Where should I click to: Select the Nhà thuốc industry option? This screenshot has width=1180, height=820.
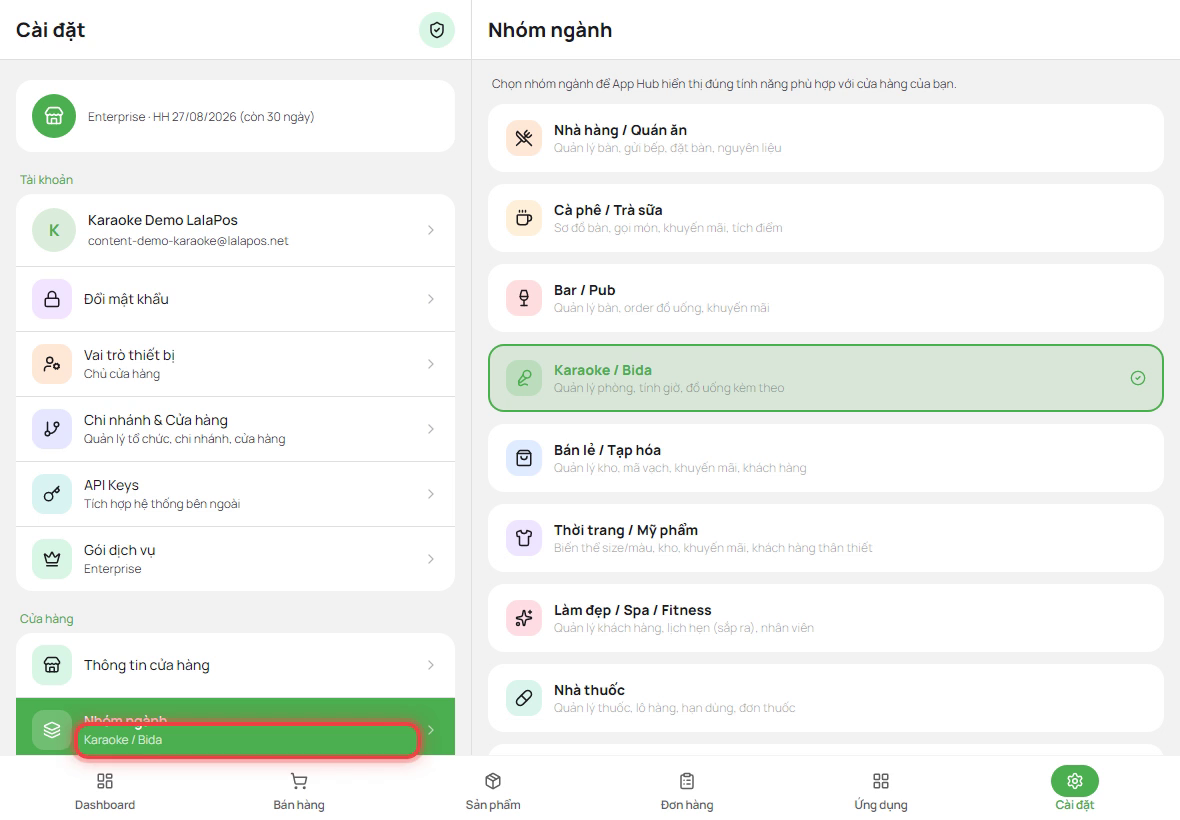tap(826, 698)
